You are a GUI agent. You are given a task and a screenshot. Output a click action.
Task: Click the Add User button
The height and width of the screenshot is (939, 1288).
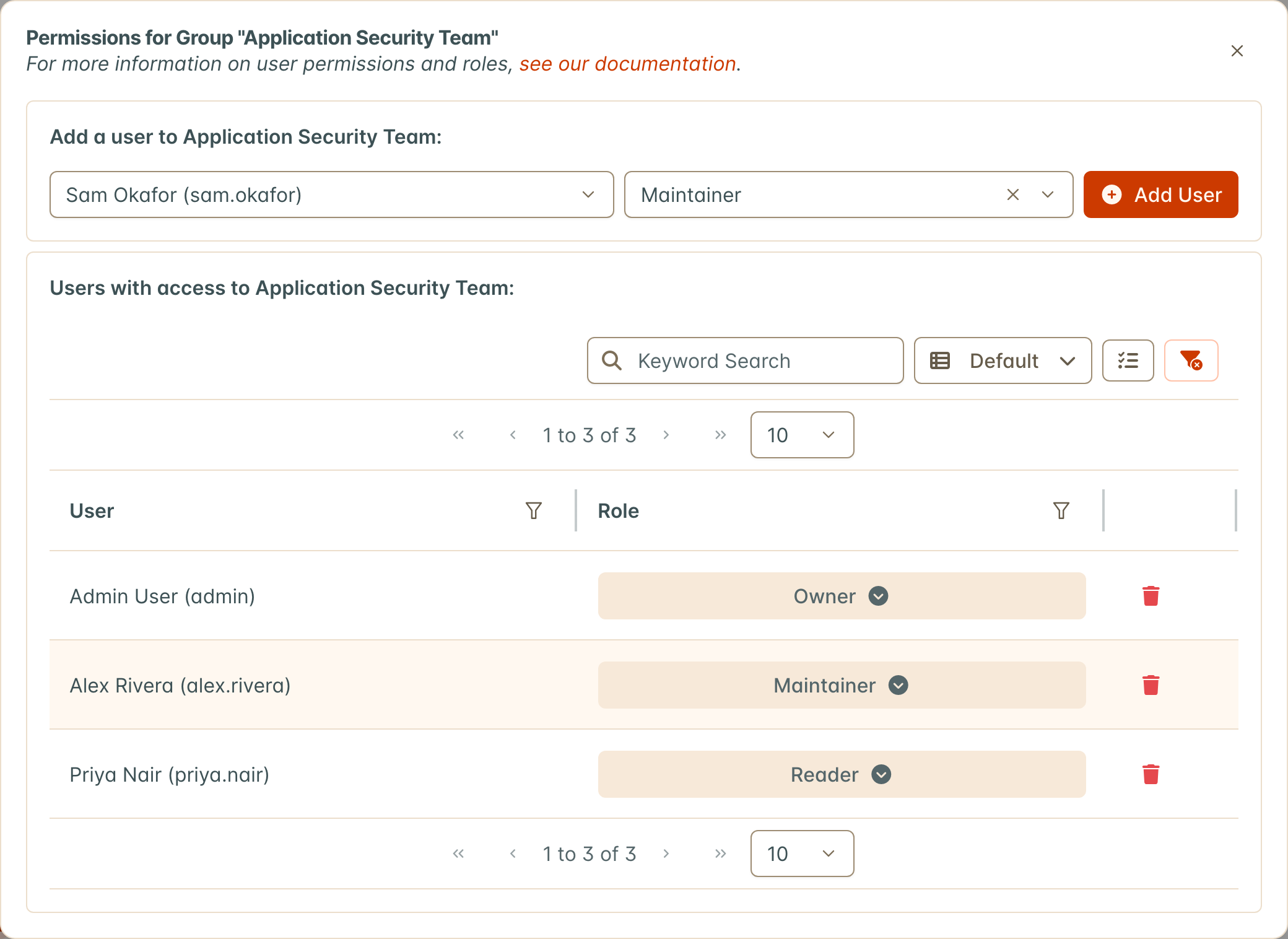1160,194
